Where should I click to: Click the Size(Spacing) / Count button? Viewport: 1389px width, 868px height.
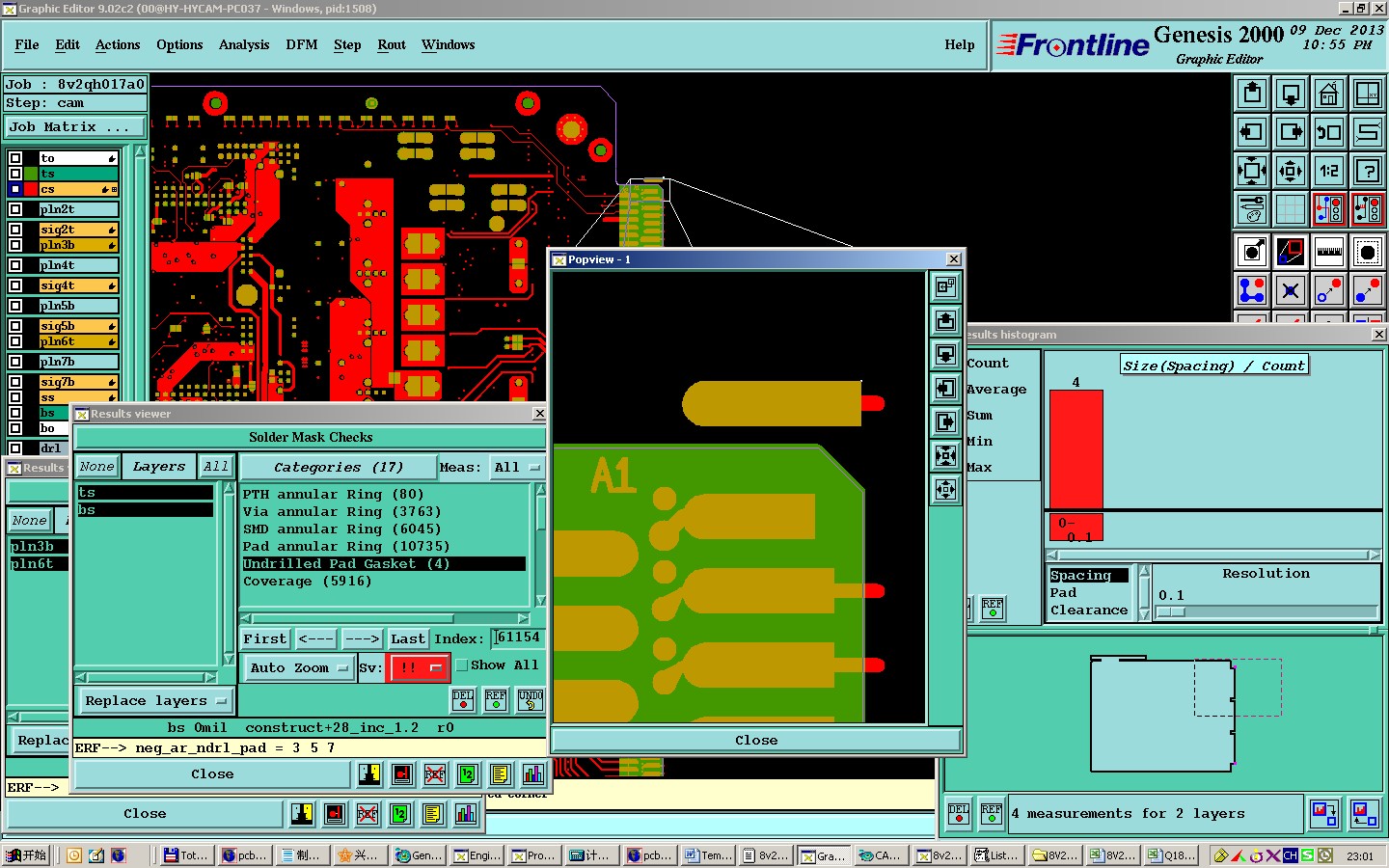point(1214,366)
